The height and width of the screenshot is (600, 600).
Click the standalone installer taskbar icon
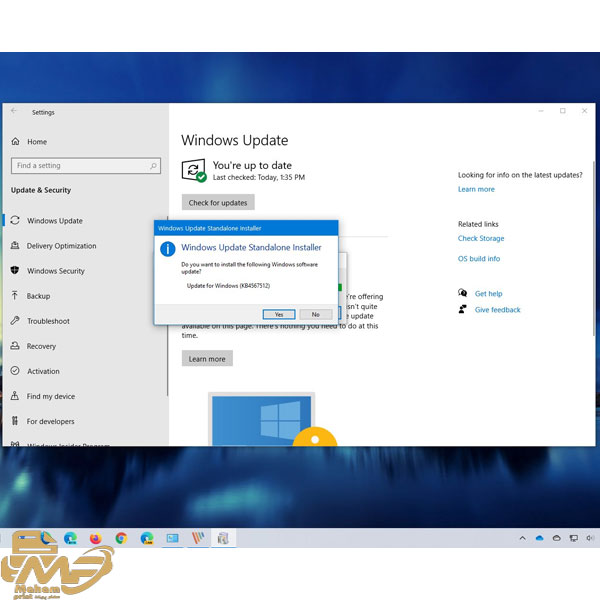(x=223, y=538)
